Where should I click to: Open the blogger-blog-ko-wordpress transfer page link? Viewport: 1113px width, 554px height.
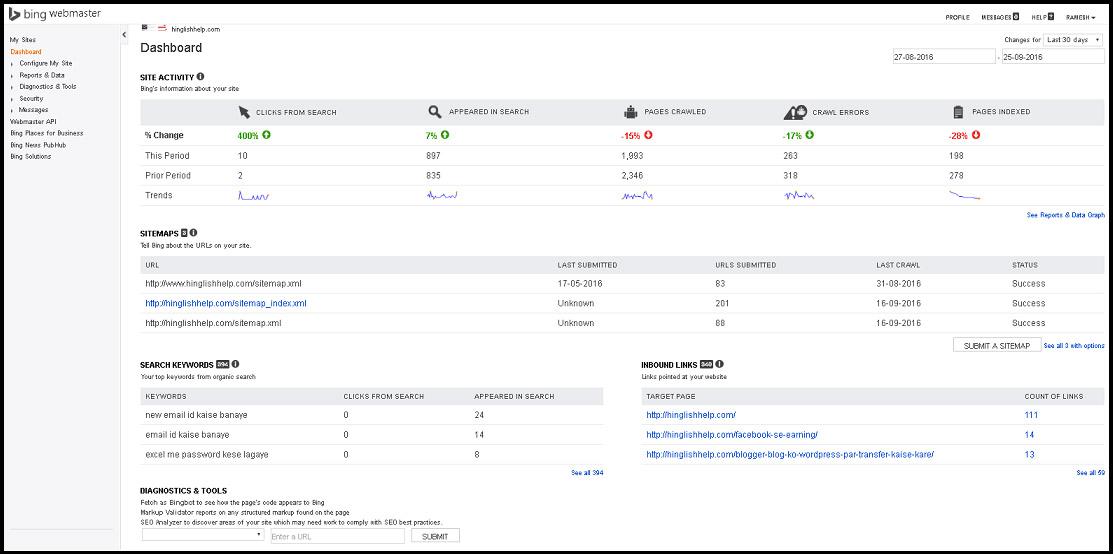(790, 455)
